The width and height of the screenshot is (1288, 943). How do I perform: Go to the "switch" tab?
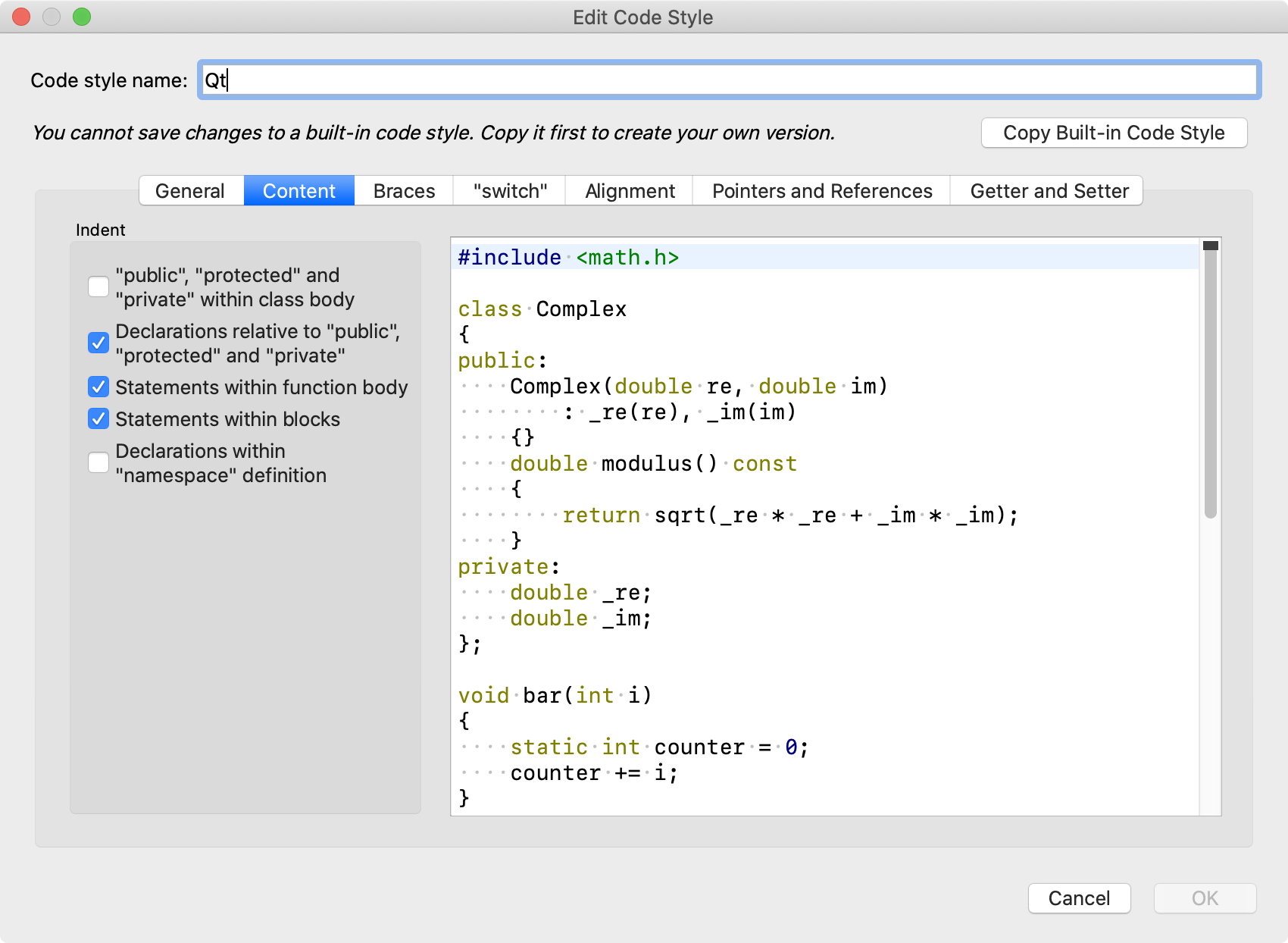510,191
